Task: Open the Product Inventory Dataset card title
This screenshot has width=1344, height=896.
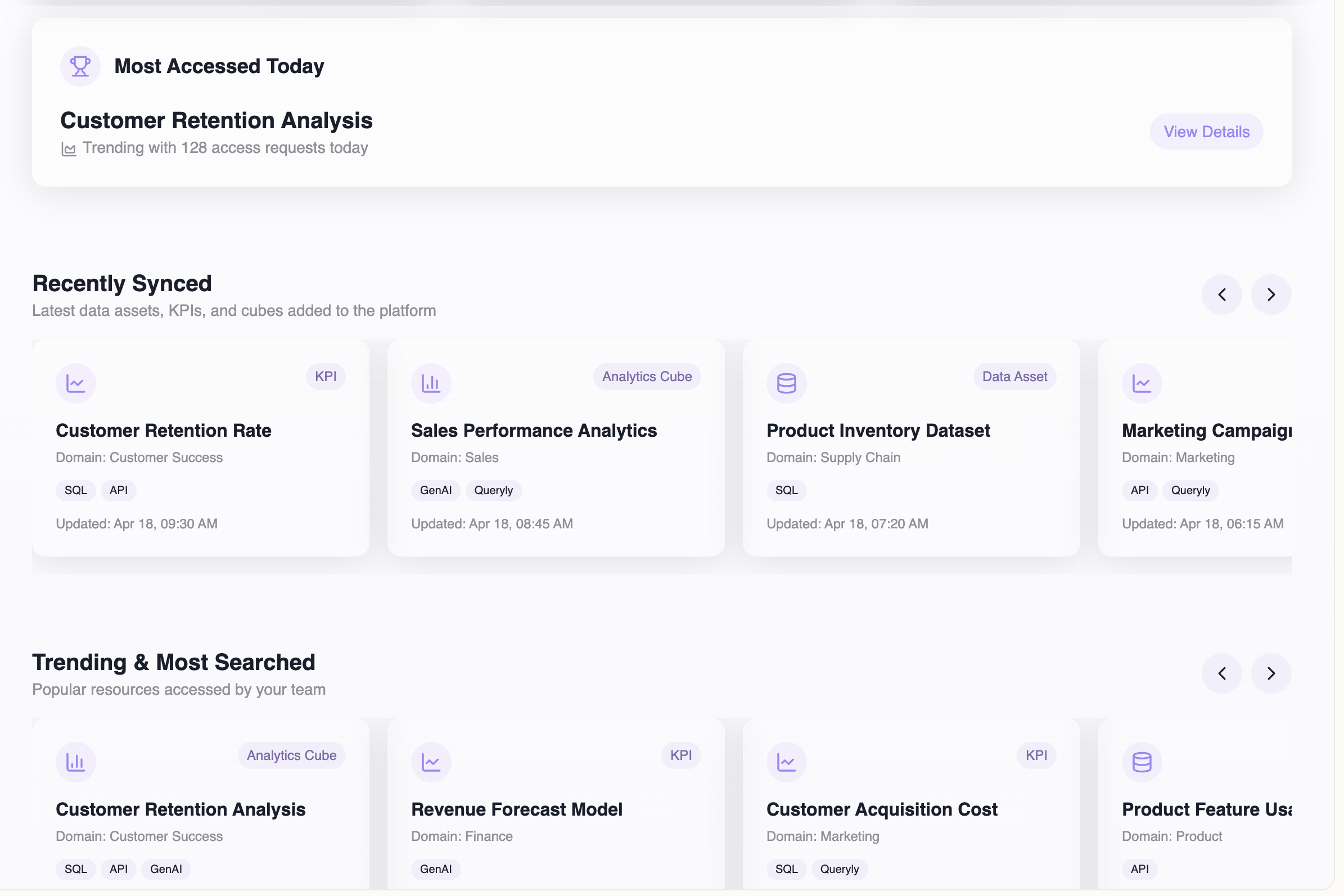Action: coord(878,431)
